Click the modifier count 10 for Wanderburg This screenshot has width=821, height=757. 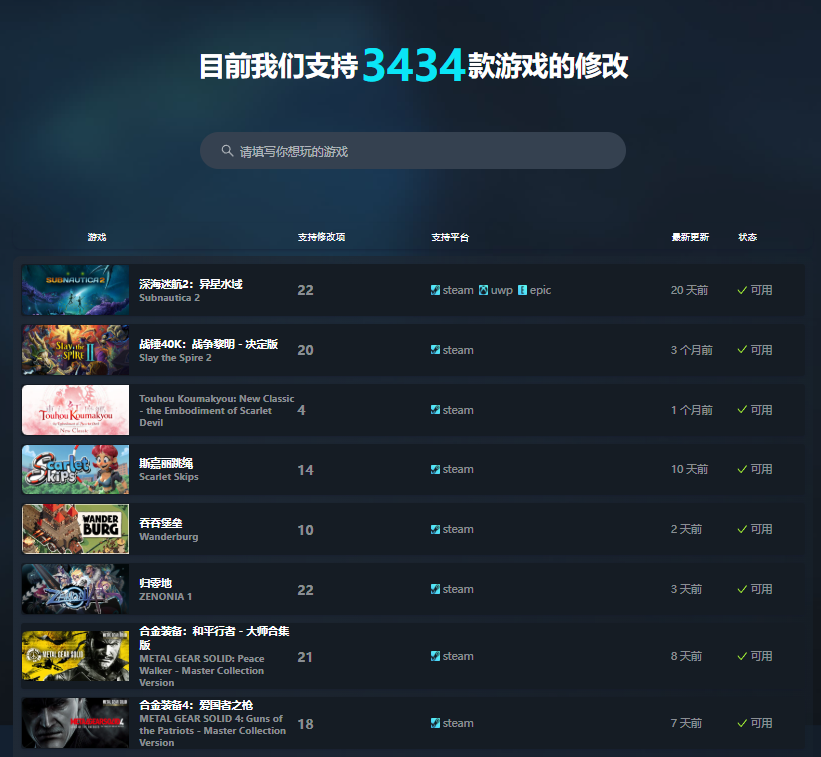[x=305, y=530]
